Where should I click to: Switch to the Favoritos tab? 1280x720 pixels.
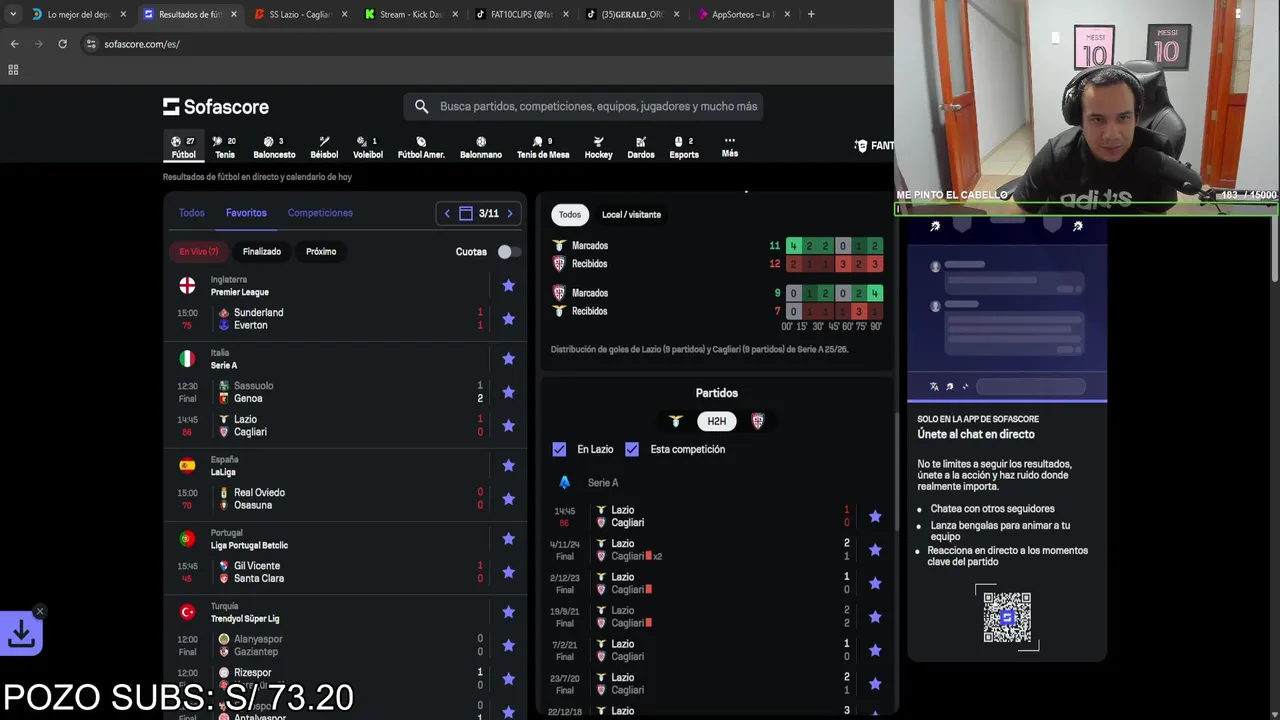click(x=246, y=213)
